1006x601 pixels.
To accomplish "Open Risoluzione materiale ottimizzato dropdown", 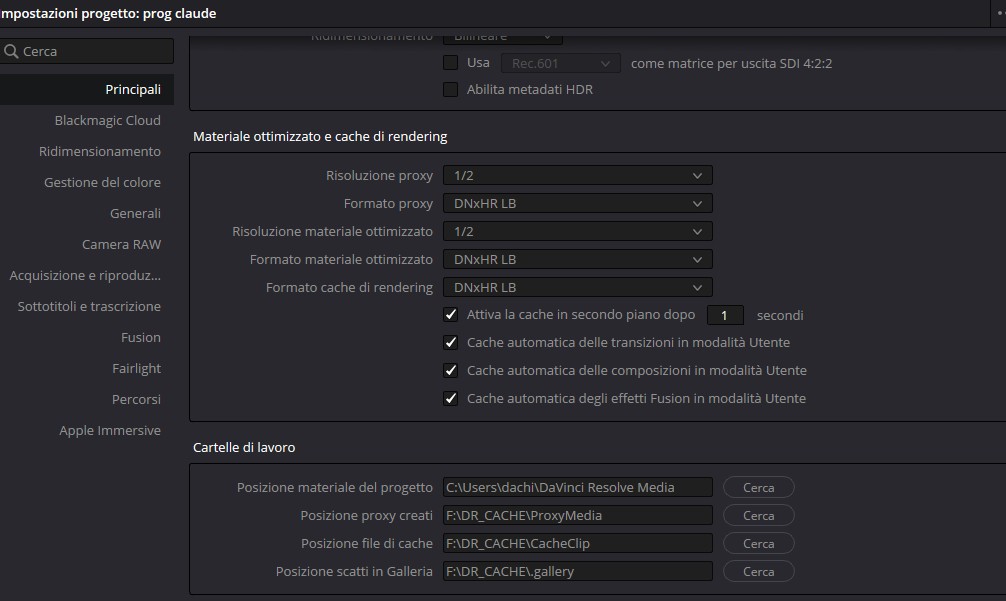I will pos(577,232).
